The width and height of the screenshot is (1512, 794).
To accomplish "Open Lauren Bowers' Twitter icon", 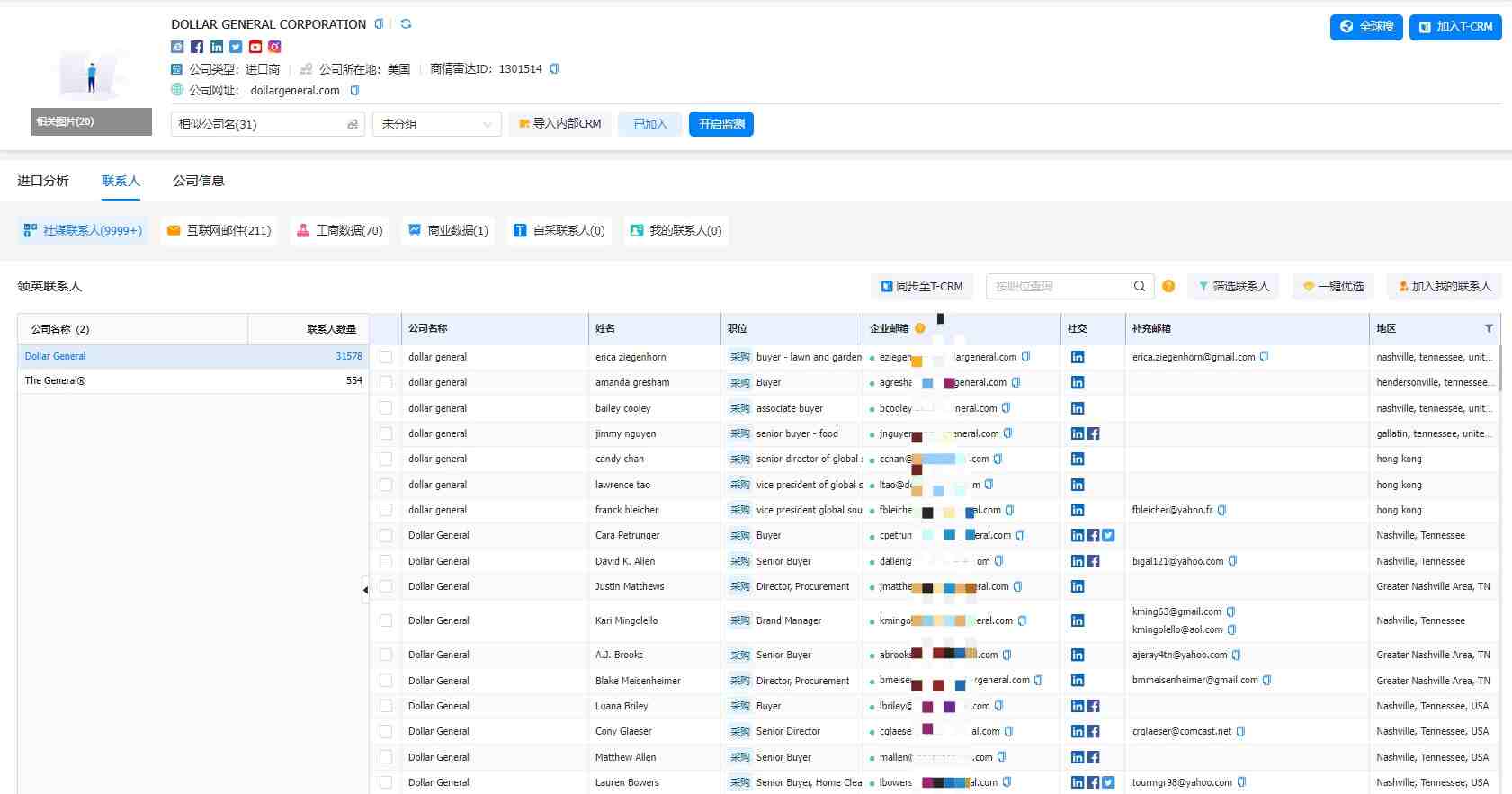I will click(1108, 782).
